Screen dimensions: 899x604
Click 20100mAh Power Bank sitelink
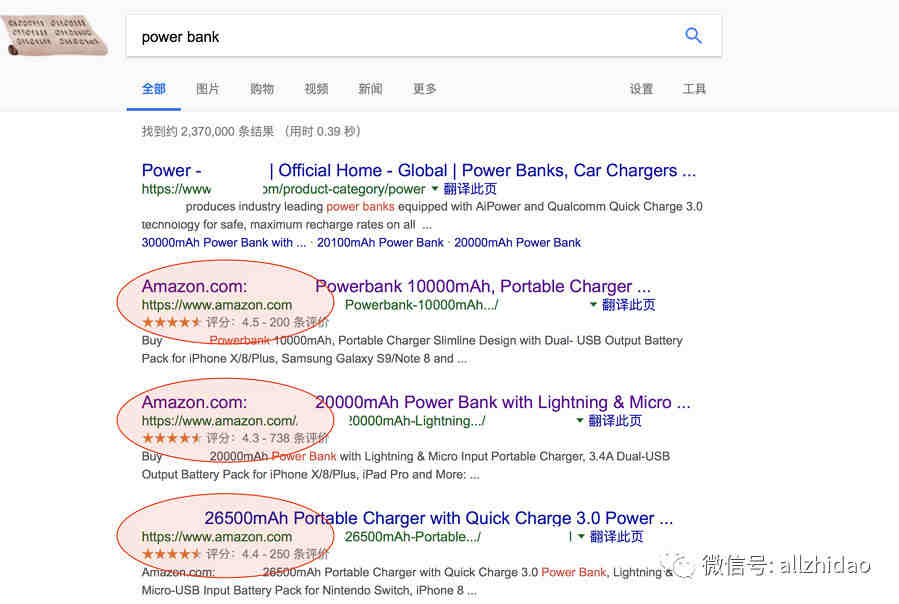click(380, 243)
